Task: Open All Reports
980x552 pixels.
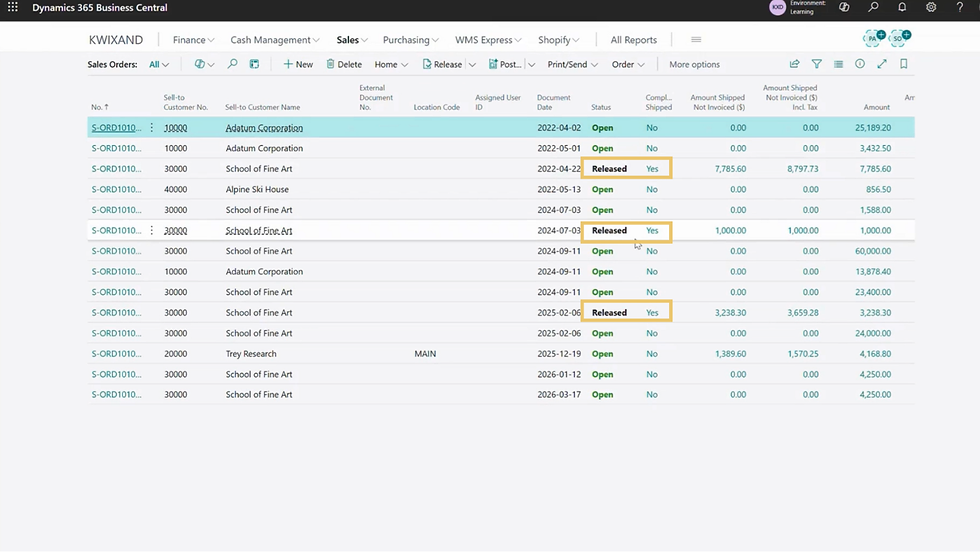Action: pyautogui.click(x=634, y=39)
